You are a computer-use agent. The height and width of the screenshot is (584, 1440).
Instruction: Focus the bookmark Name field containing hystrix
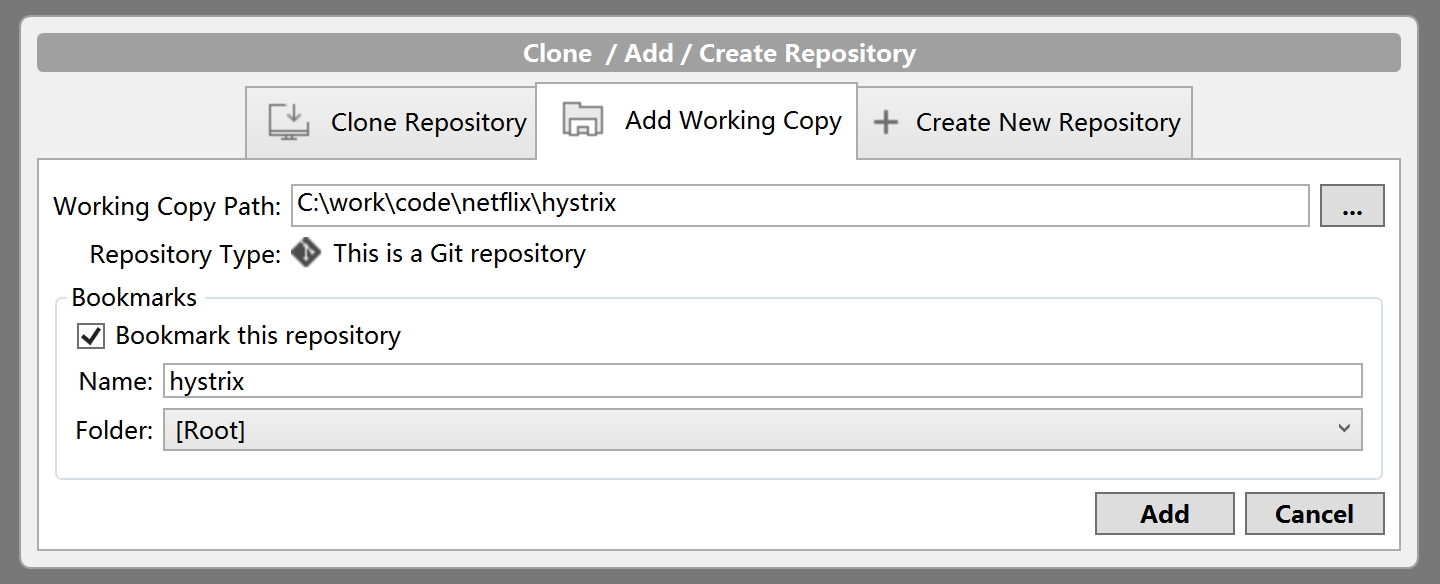point(760,381)
